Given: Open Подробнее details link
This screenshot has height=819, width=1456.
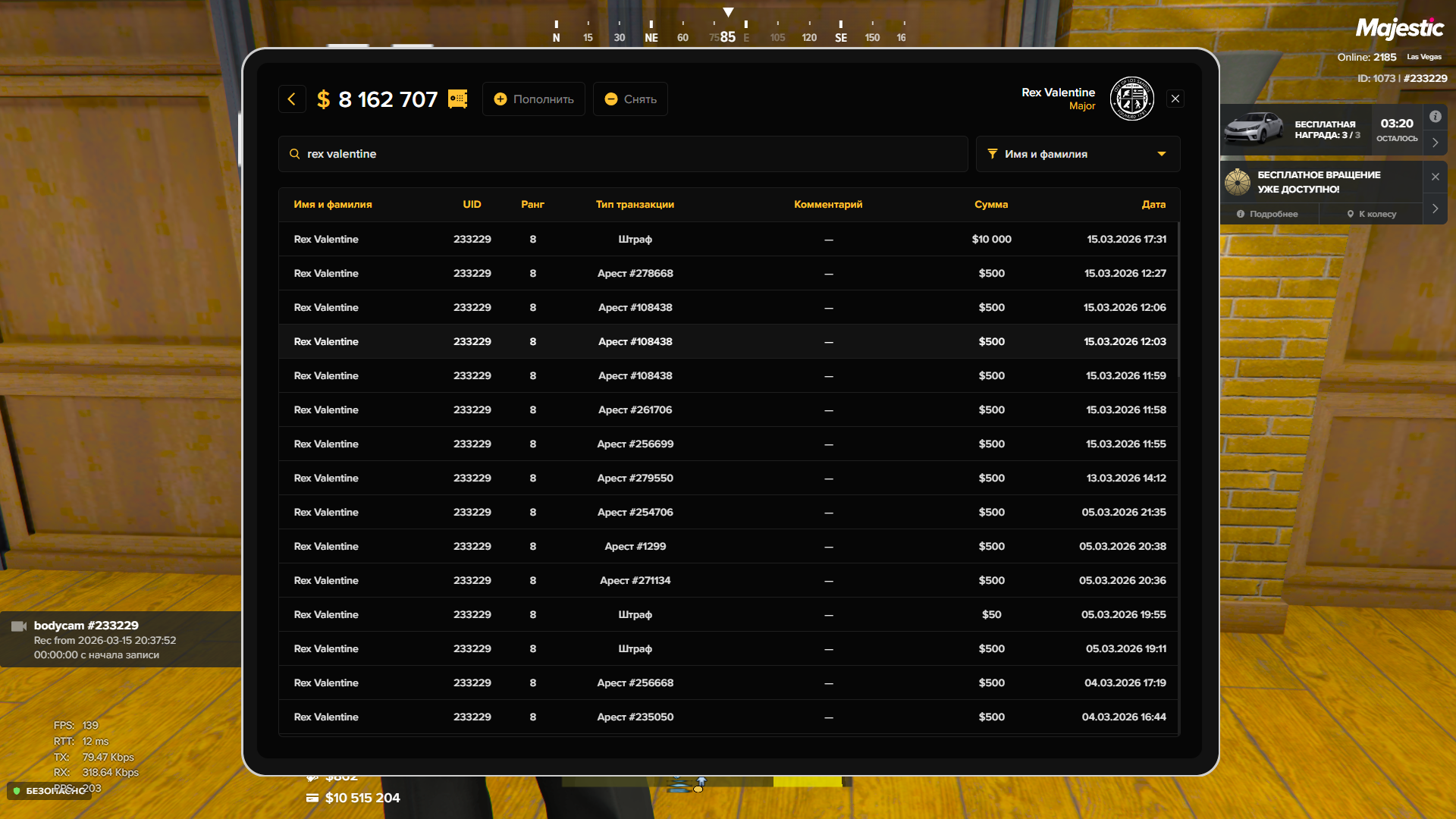Looking at the screenshot, I should [1267, 214].
